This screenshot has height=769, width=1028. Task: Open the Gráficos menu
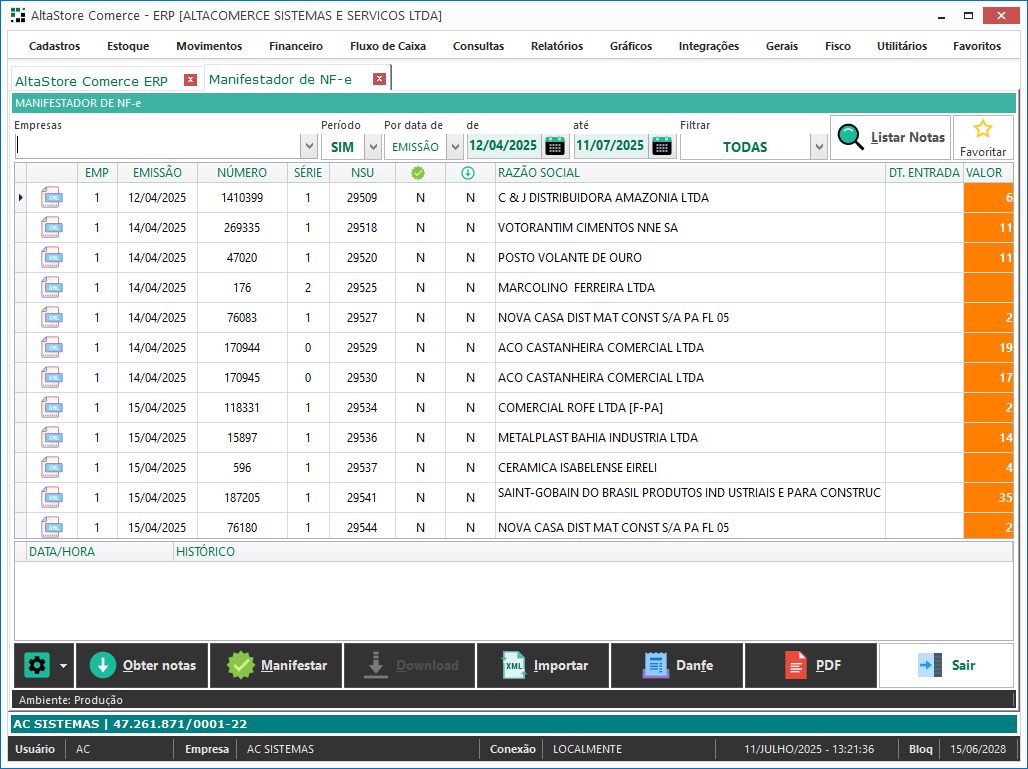point(631,46)
